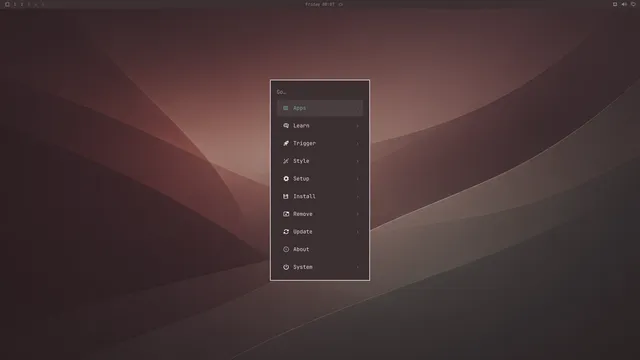Choose the Install menu entry
Viewport: 640px width, 360px height.
[320, 196]
